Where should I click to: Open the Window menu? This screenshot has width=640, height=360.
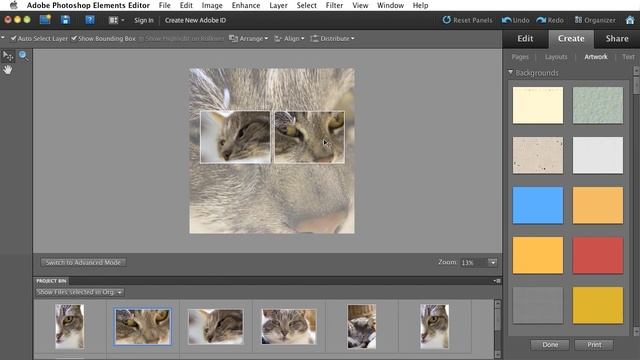click(390, 5)
